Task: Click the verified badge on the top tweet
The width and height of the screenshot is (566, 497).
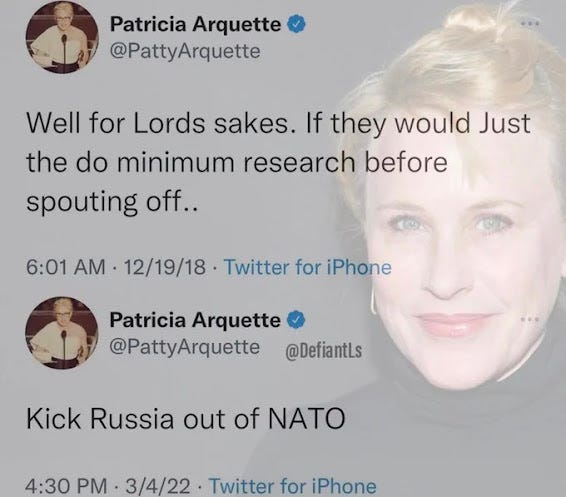Action: tap(296, 25)
